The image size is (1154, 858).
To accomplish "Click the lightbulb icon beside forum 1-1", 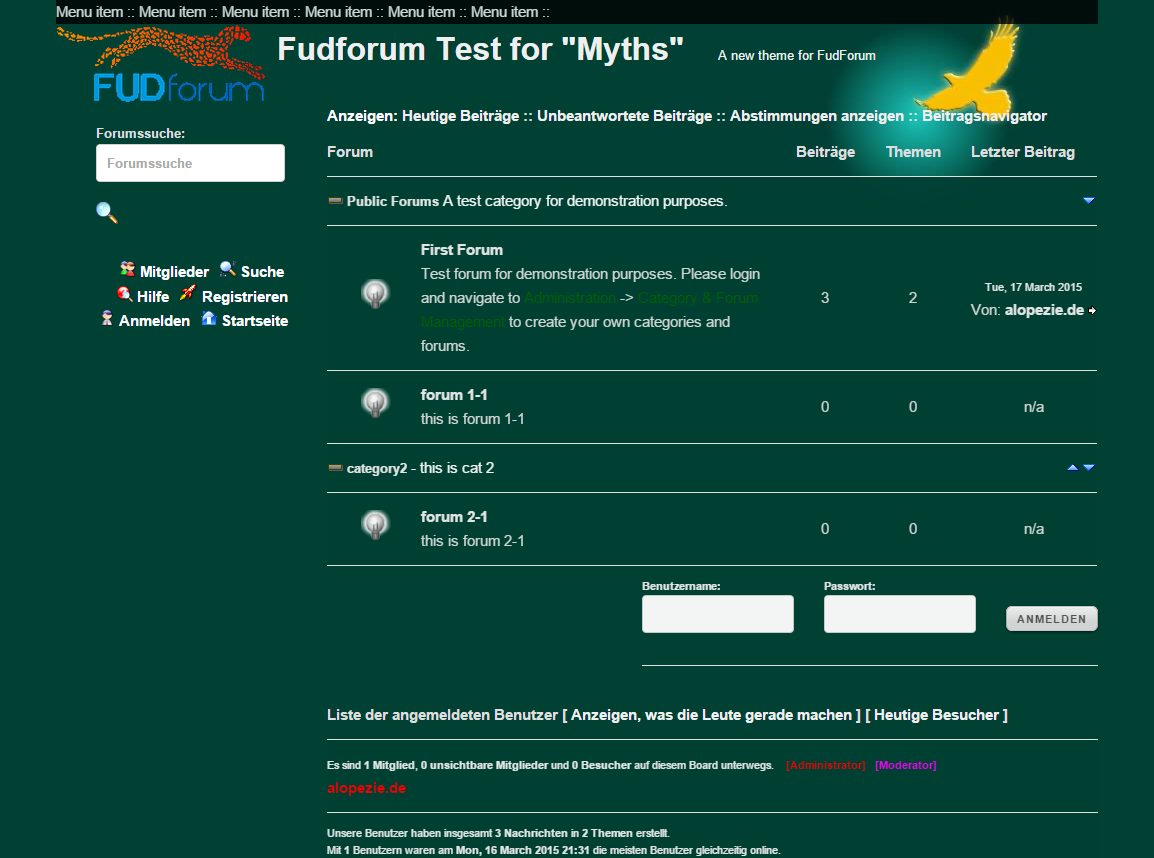I will tap(375, 403).
